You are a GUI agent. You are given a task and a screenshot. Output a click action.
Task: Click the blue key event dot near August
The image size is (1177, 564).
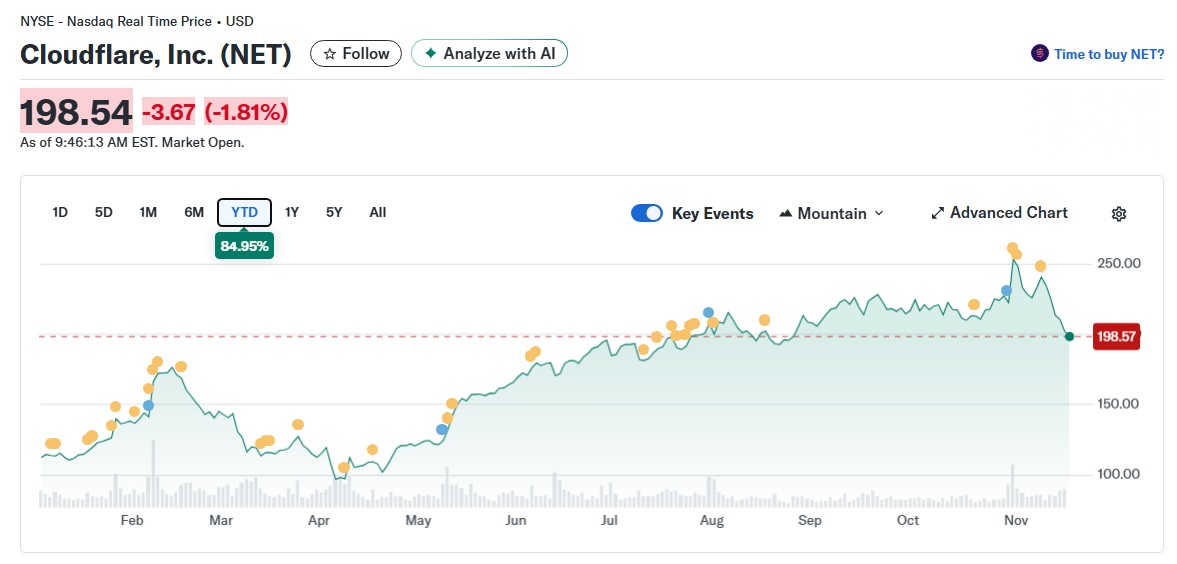708,313
